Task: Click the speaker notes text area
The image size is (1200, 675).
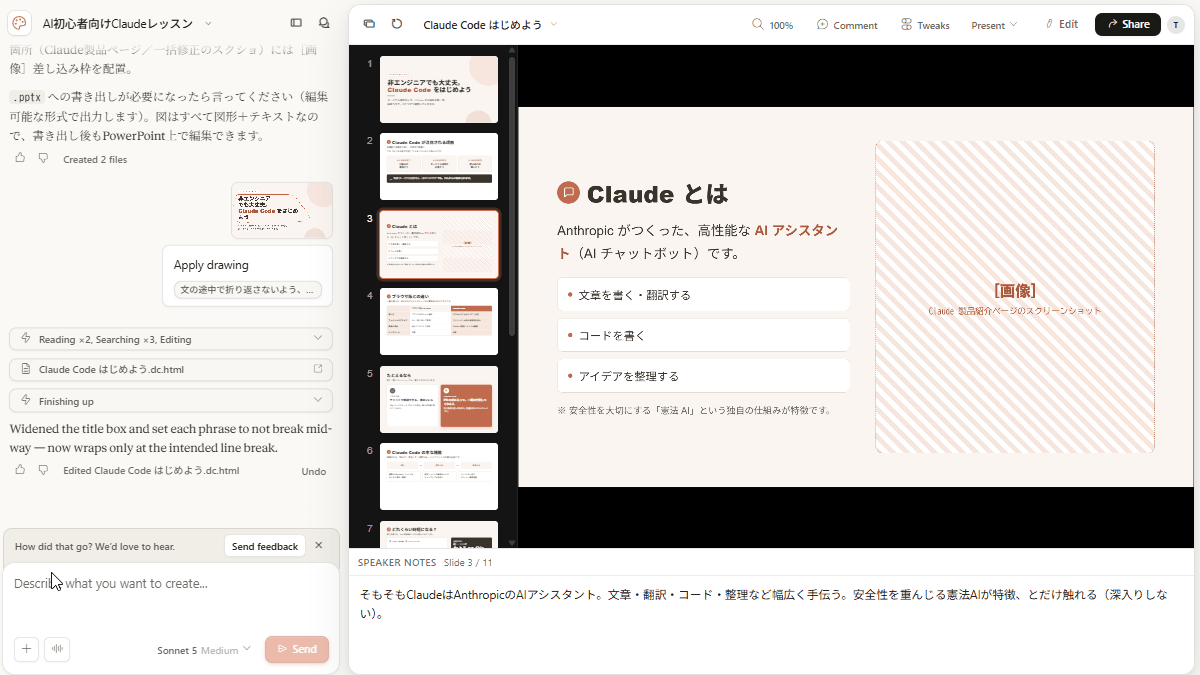Action: (773, 603)
